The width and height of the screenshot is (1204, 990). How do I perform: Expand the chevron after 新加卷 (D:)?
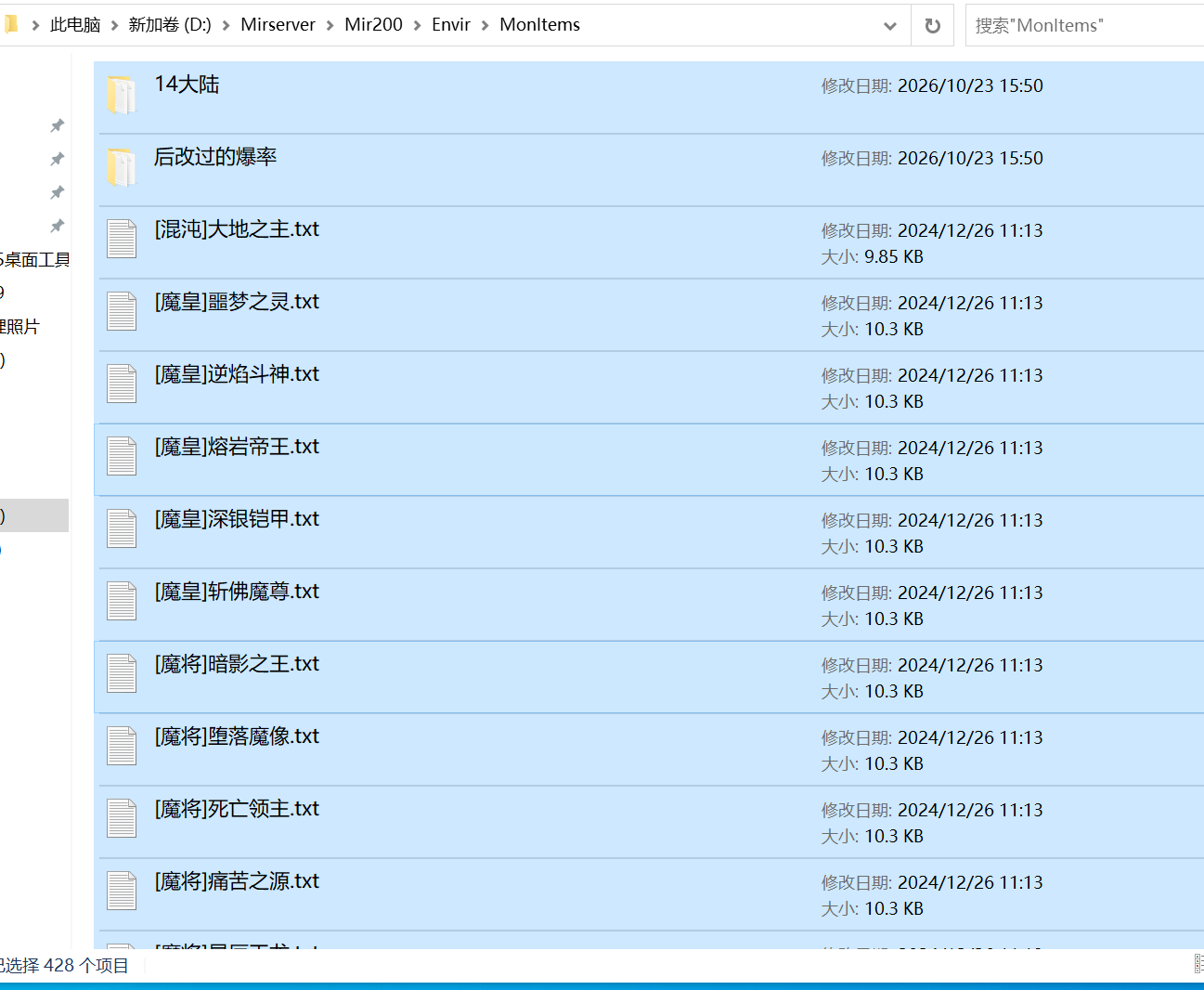pyautogui.click(x=227, y=26)
